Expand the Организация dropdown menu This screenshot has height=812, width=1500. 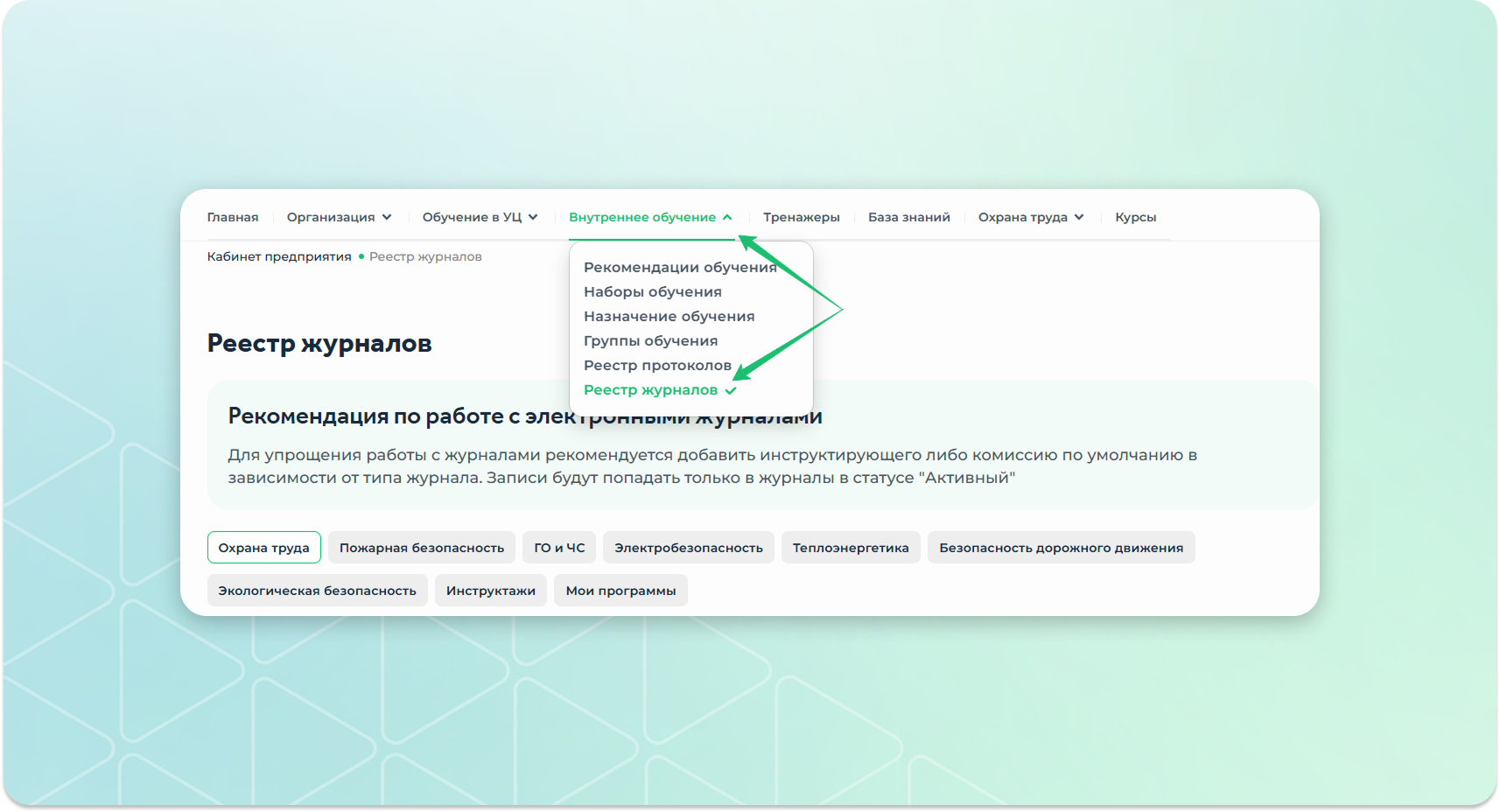pyautogui.click(x=339, y=217)
